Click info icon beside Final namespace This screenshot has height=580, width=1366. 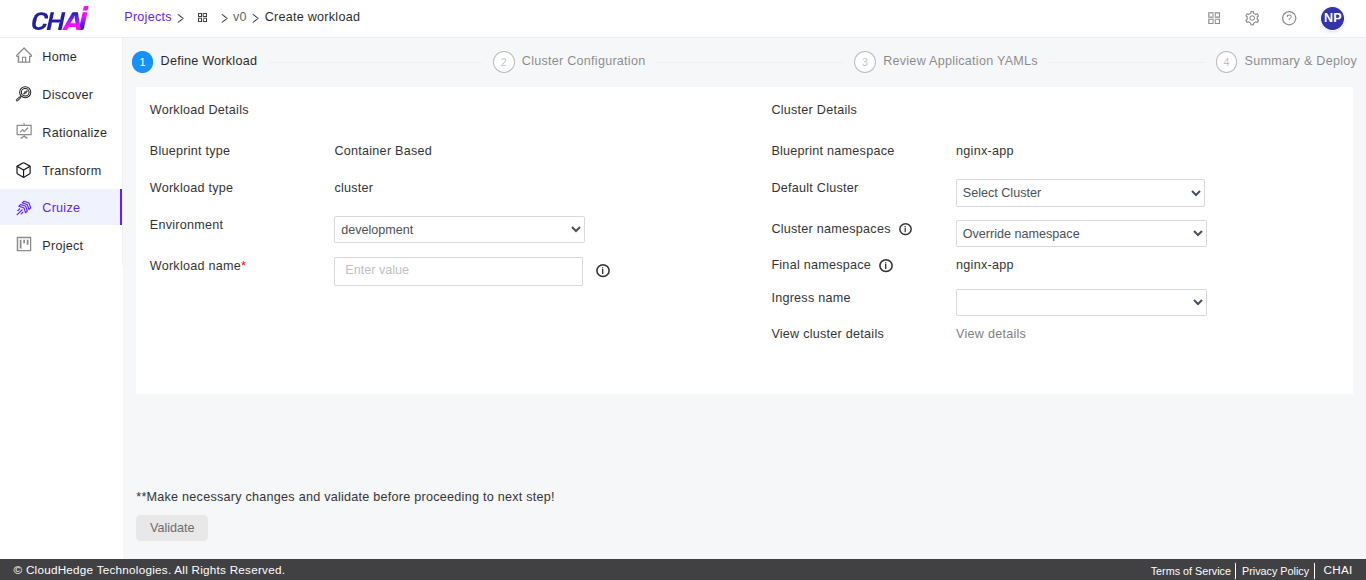pyautogui.click(x=886, y=266)
